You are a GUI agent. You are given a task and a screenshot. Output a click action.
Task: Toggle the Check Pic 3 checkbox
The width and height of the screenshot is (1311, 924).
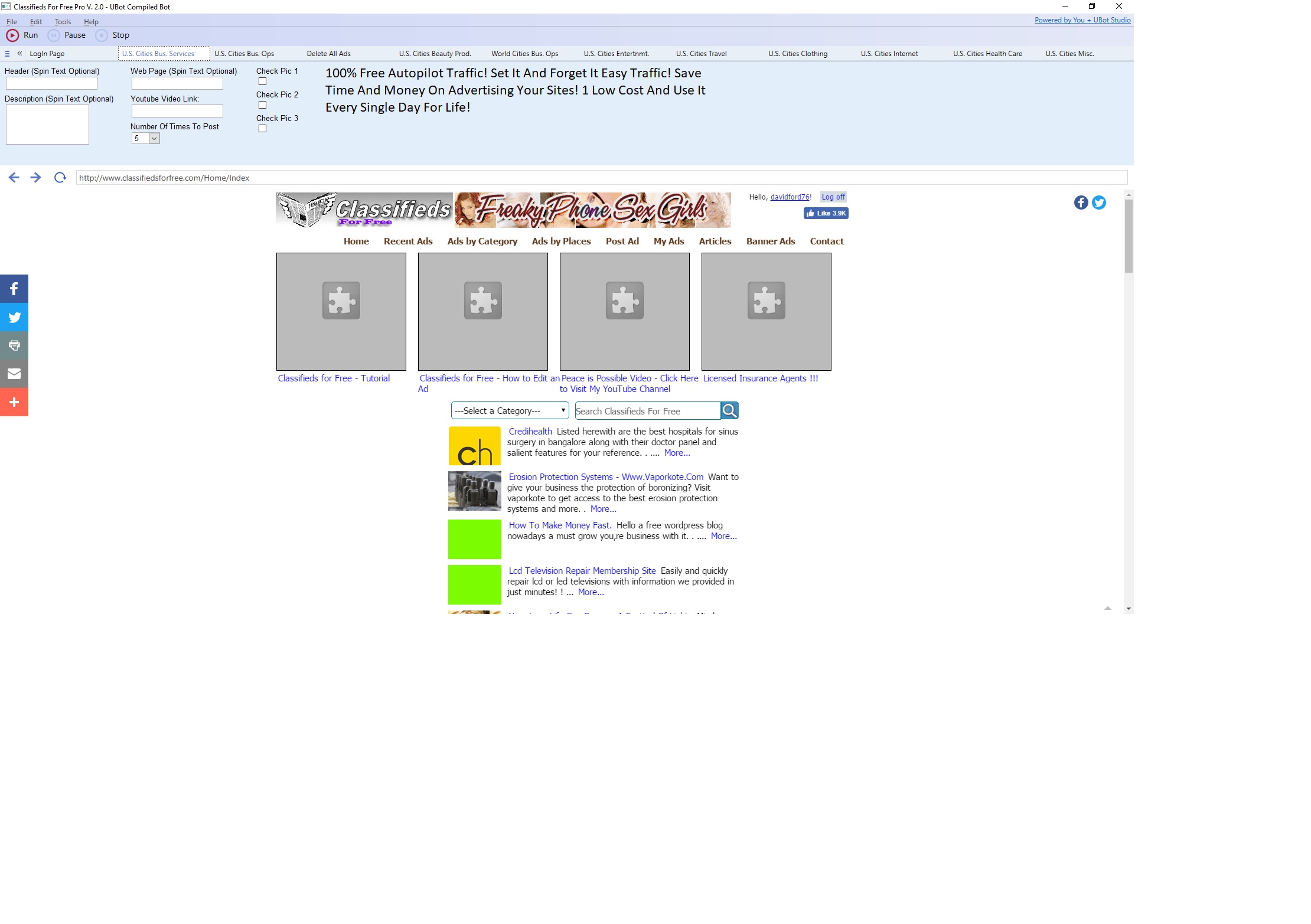pos(262,129)
